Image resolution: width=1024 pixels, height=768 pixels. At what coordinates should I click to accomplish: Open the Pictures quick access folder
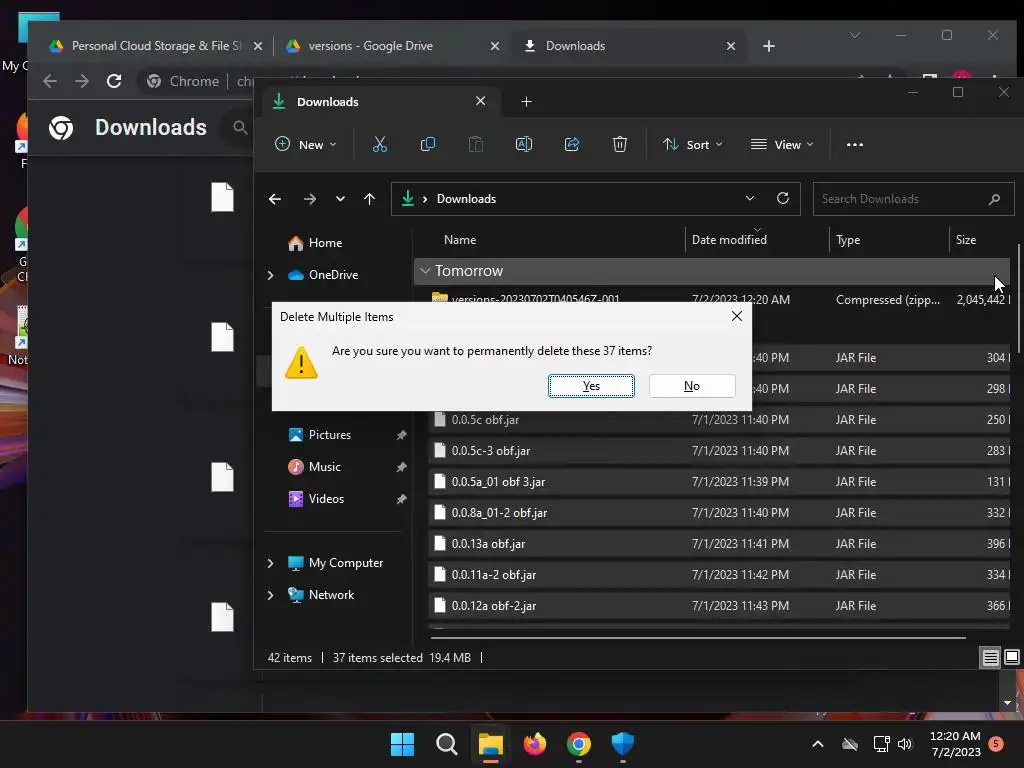click(x=330, y=435)
